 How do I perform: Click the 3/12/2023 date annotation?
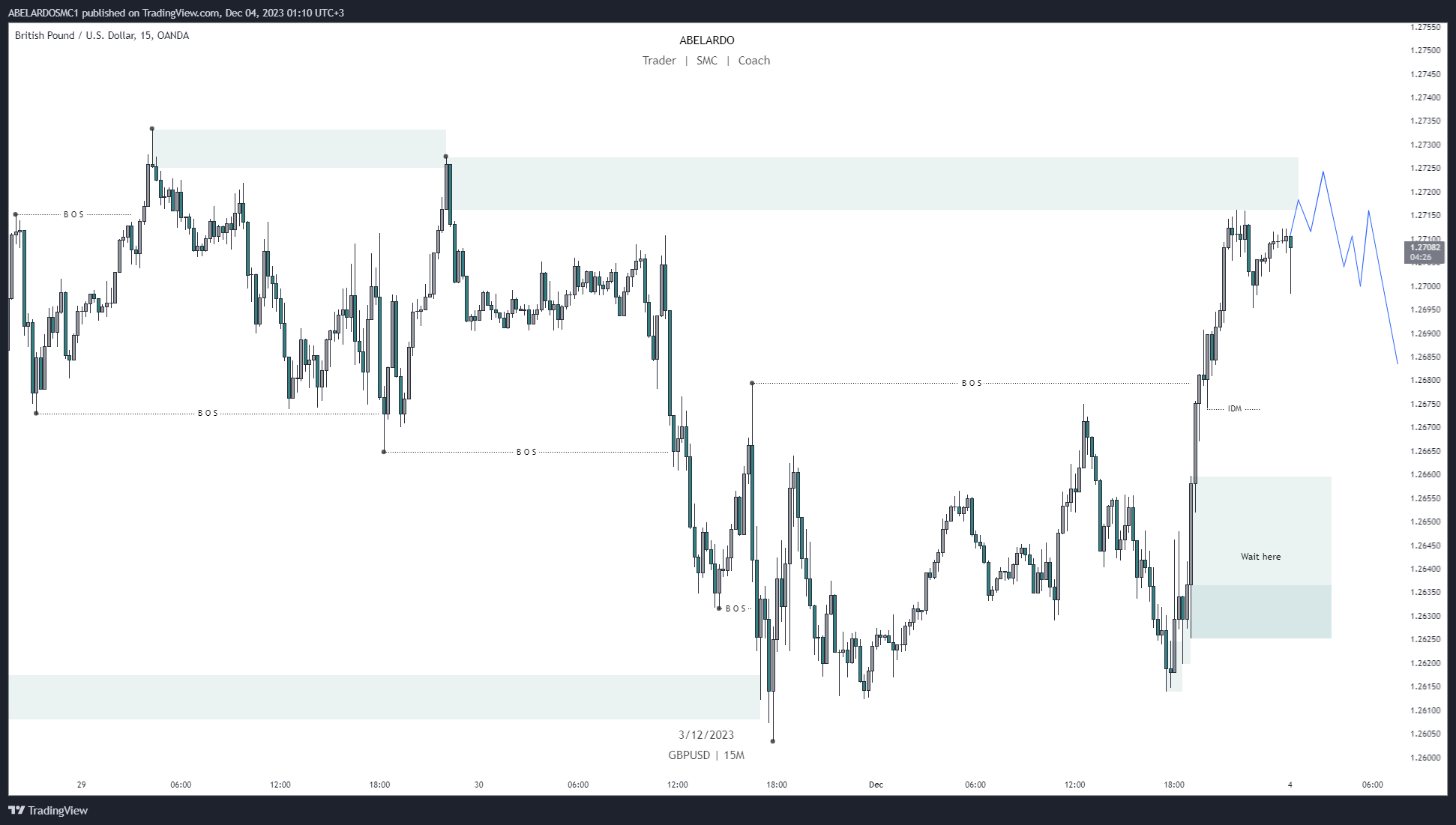[706, 735]
